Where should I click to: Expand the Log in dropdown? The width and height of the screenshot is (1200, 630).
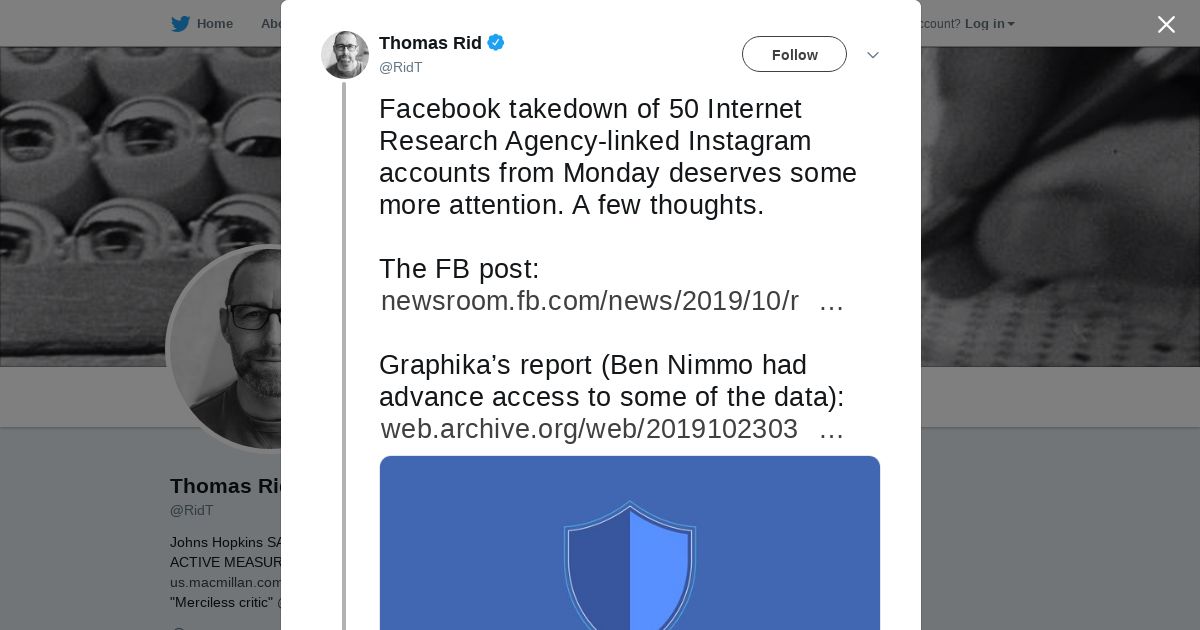point(989,24)
